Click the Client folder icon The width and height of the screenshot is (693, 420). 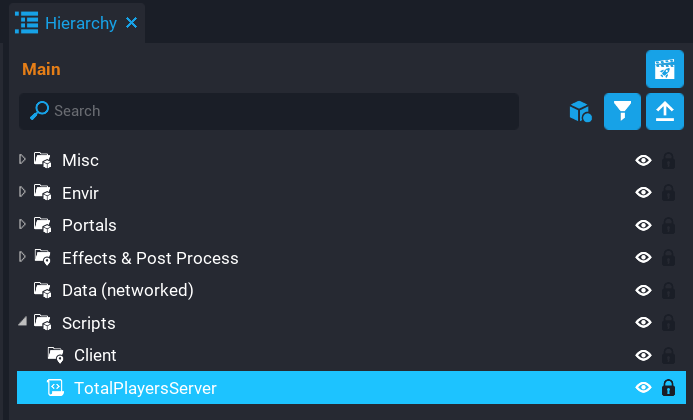(55, 355)
